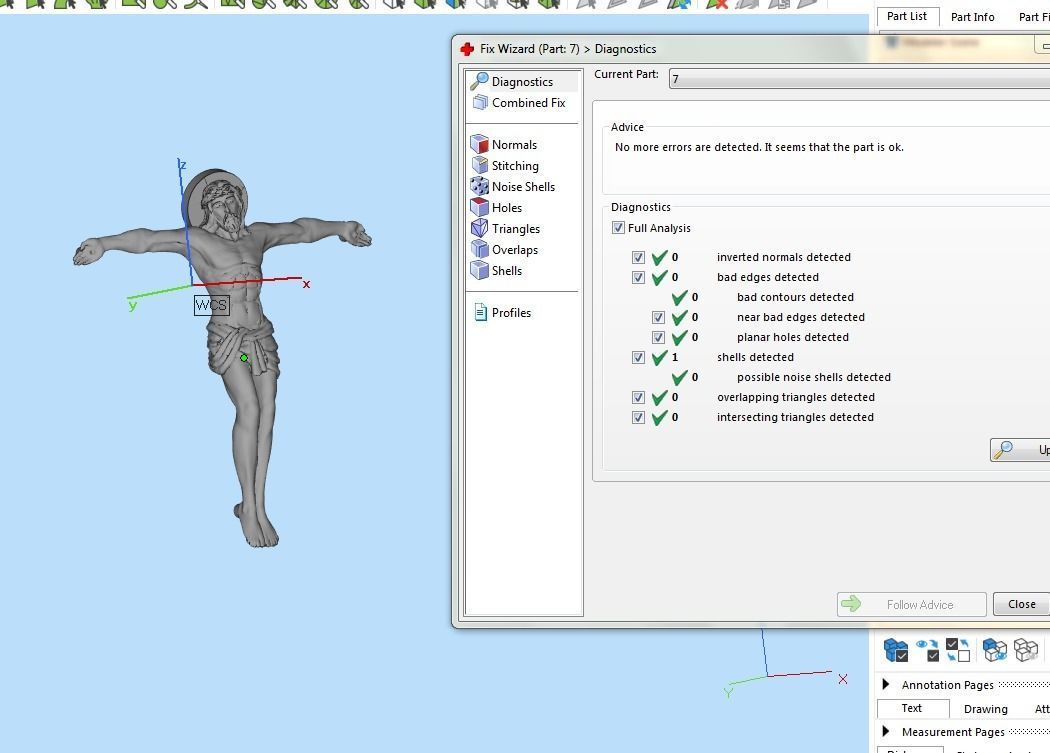Open the Diagnostics page in Fix Wizard
The height and width of the screenshot is (753, 1050).
pyautogui.click(x=522, y=82)
